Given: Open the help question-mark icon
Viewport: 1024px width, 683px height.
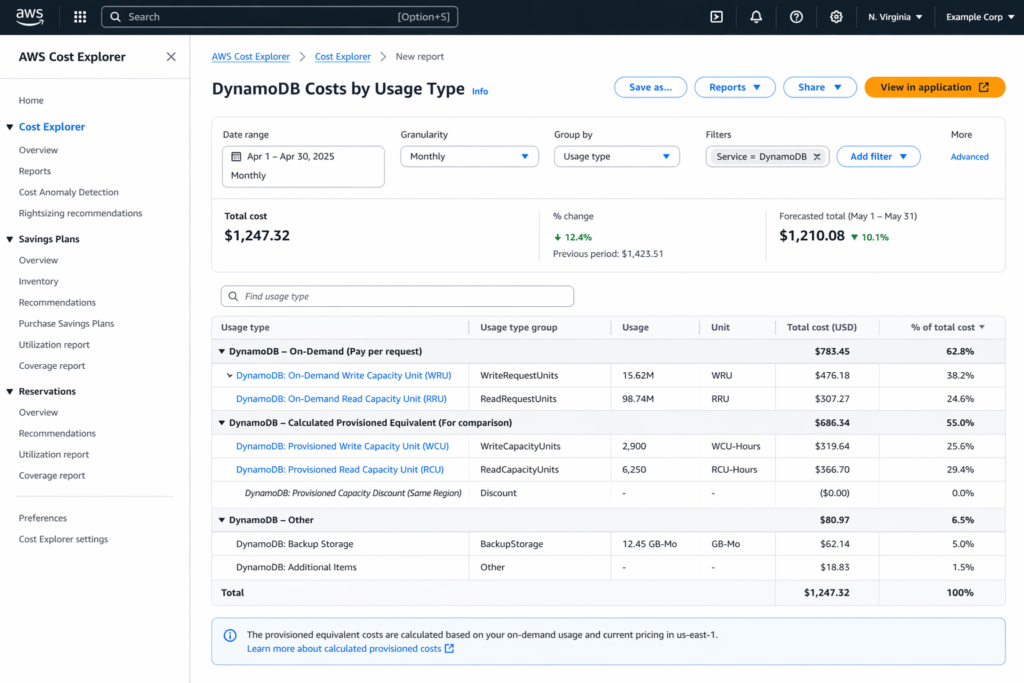Looking at the screenshot, I should [795, 16].
